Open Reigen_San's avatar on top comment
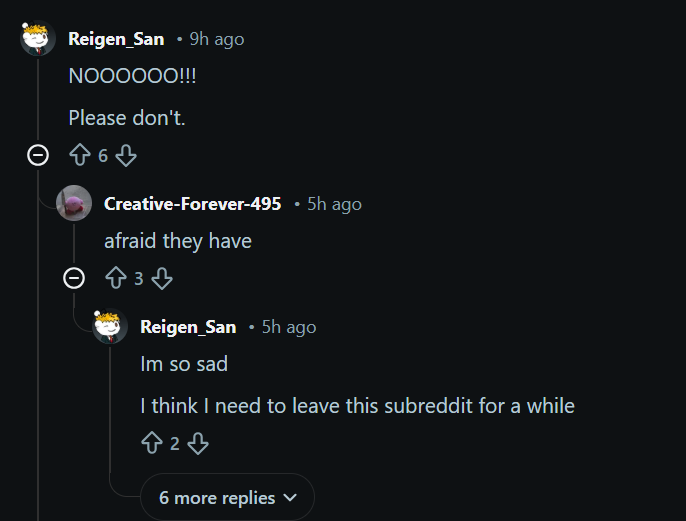The height and width of the screenshot is (521, 686). pos(38,39)
